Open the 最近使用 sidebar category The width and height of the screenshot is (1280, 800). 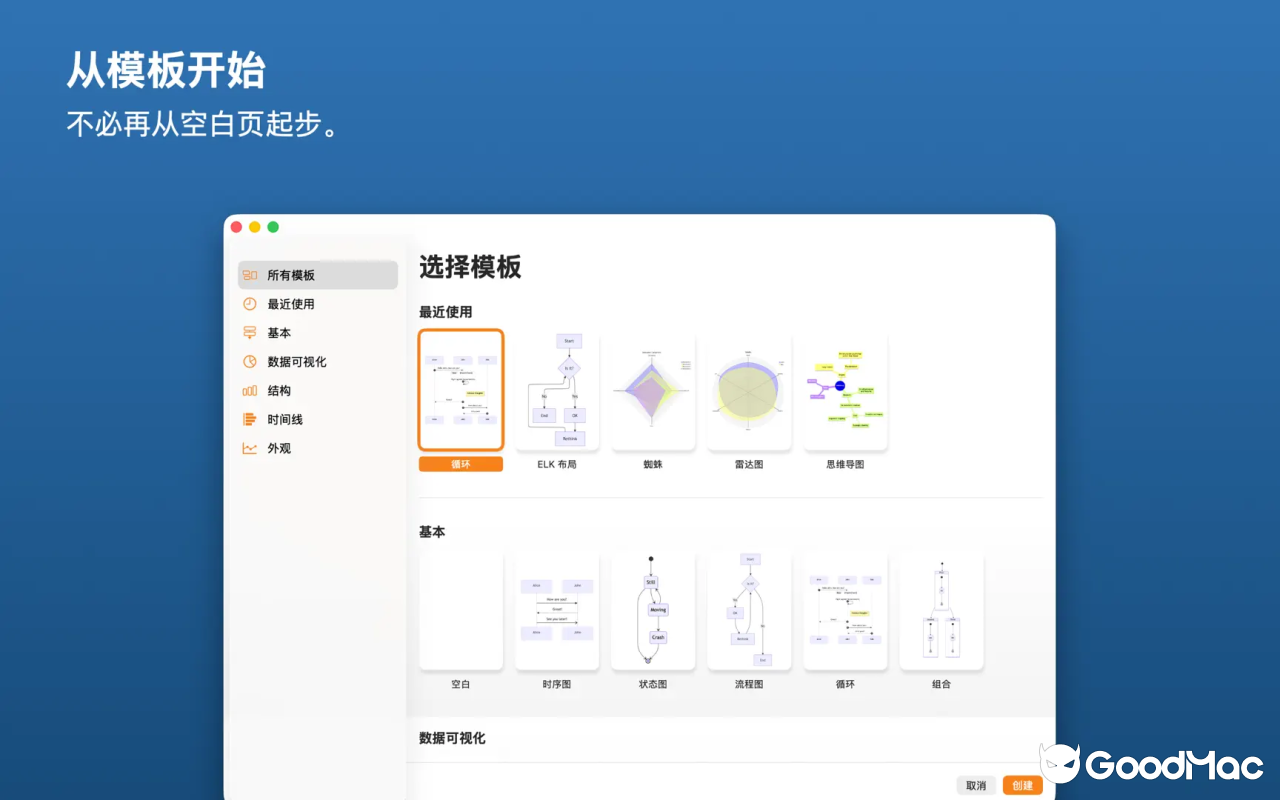(318, 304)
